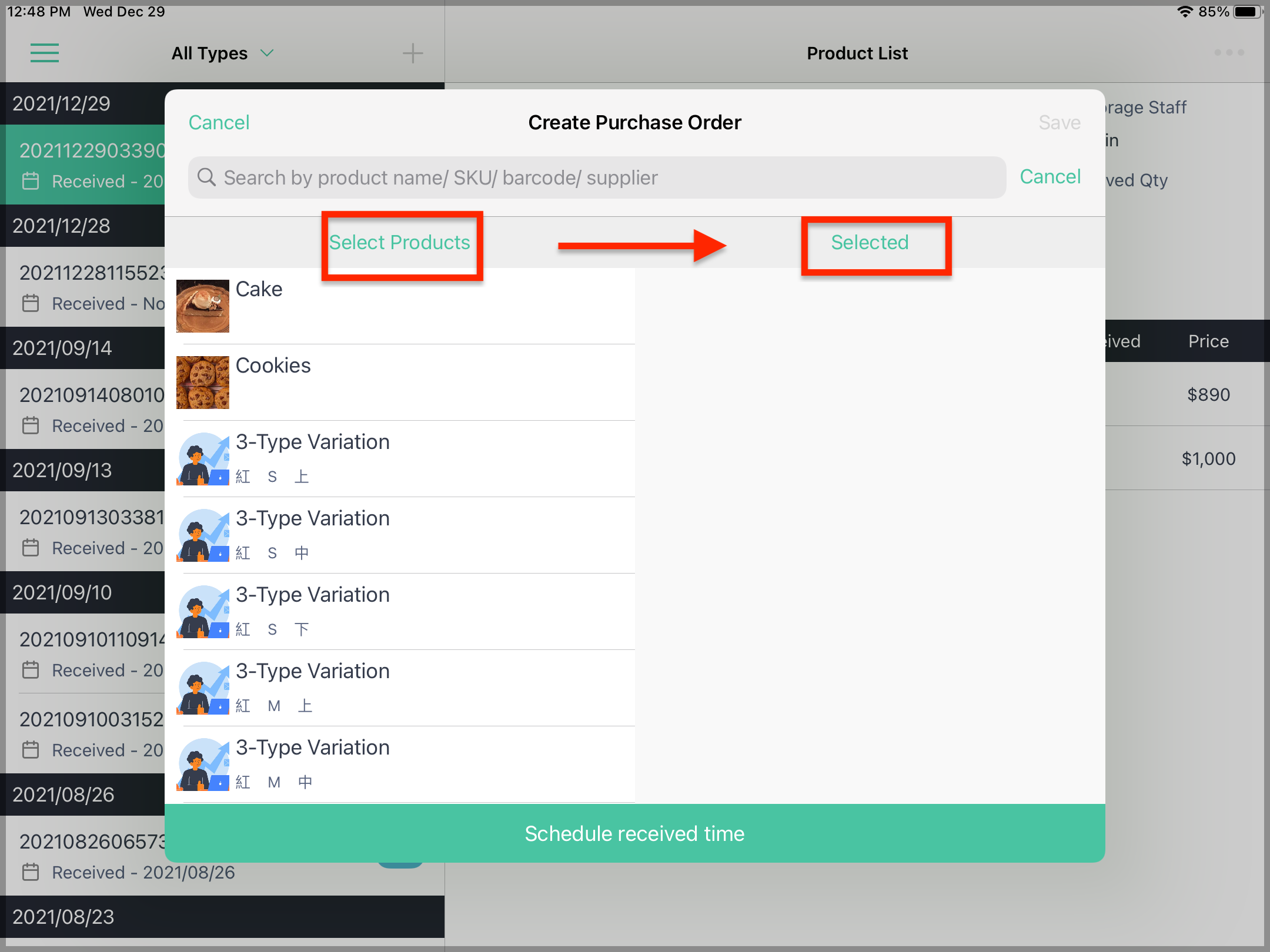The image size is (1270, 952).
Task: Open order 20211228115523 entry
Action: [82, 287]
